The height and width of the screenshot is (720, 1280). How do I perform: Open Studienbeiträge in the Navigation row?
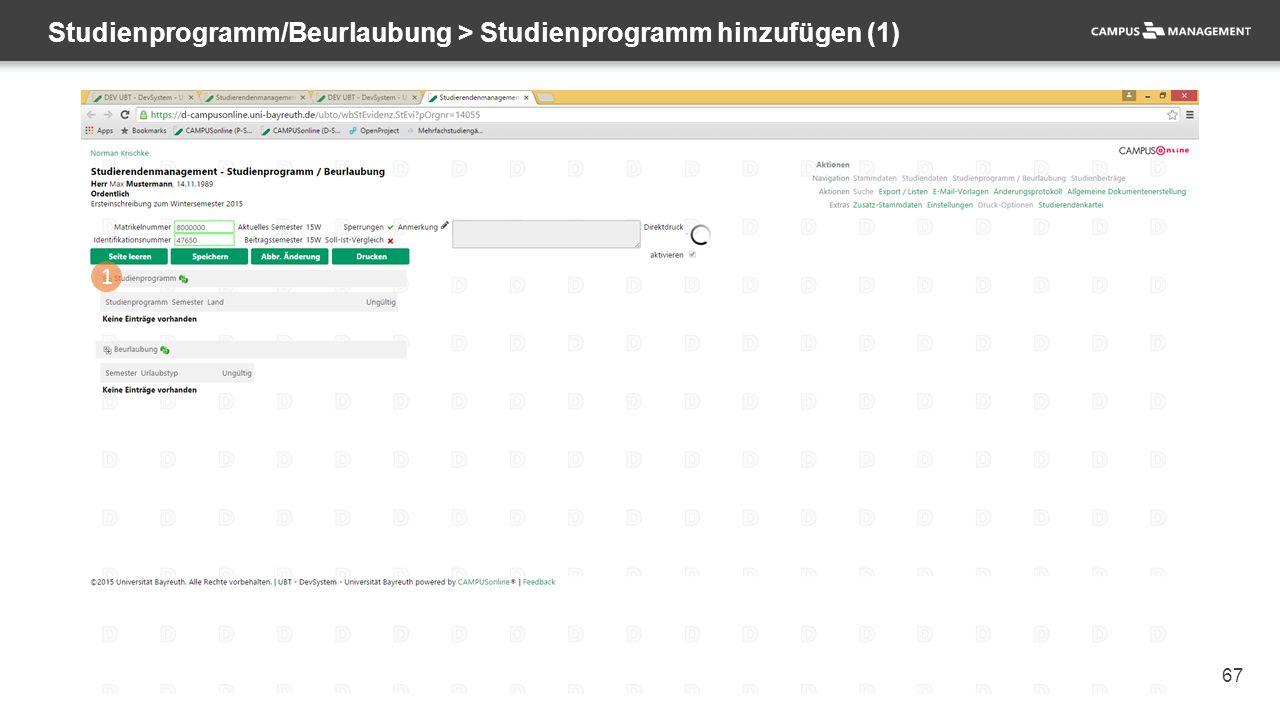coord(1098,178)
